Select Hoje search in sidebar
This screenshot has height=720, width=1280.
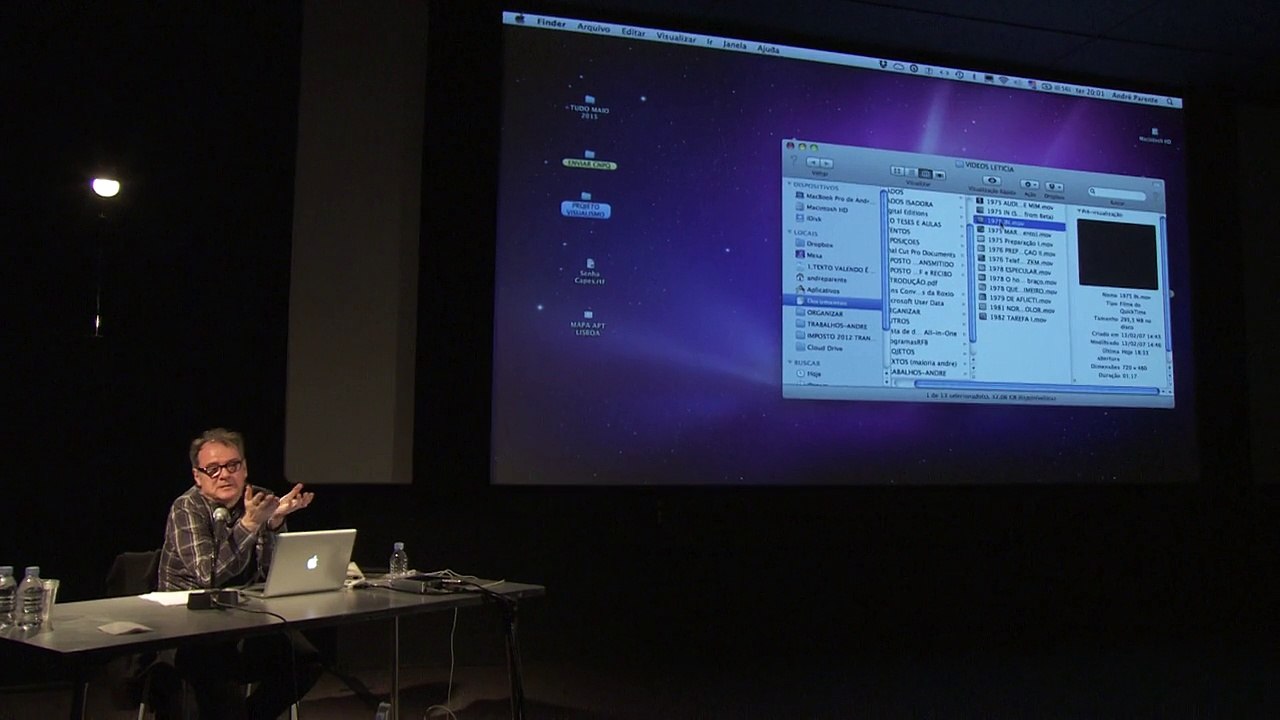808,373
